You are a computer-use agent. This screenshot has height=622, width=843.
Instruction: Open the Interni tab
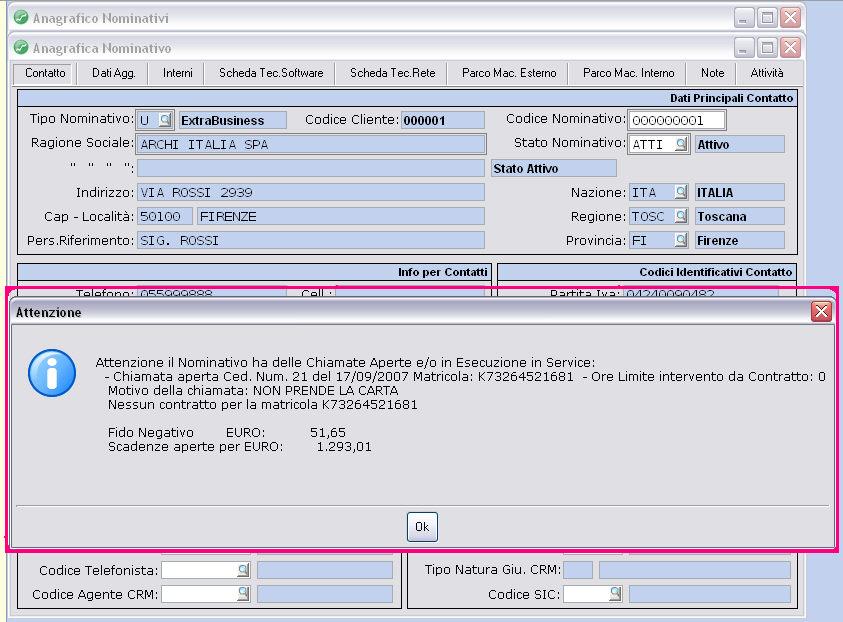[x=177, y=73]
